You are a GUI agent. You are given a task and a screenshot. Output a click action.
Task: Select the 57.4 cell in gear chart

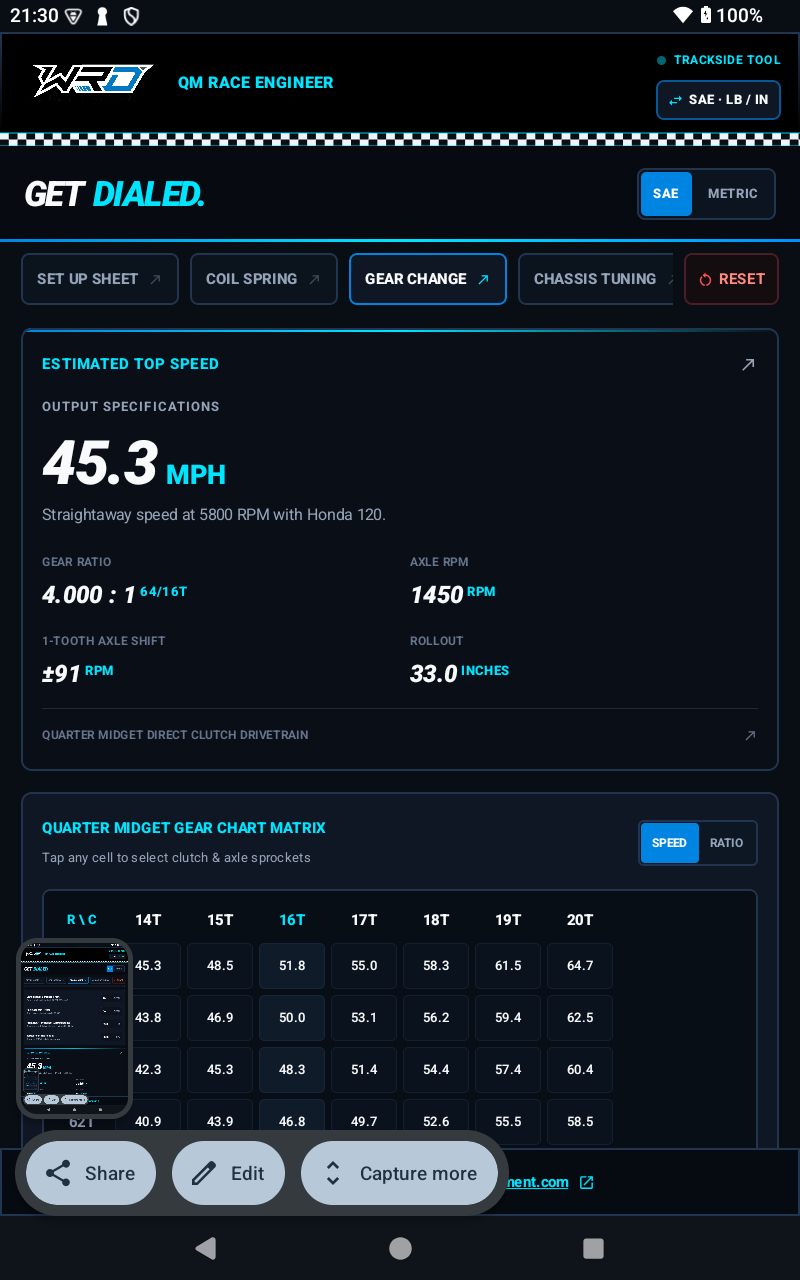click(508, 1070)
